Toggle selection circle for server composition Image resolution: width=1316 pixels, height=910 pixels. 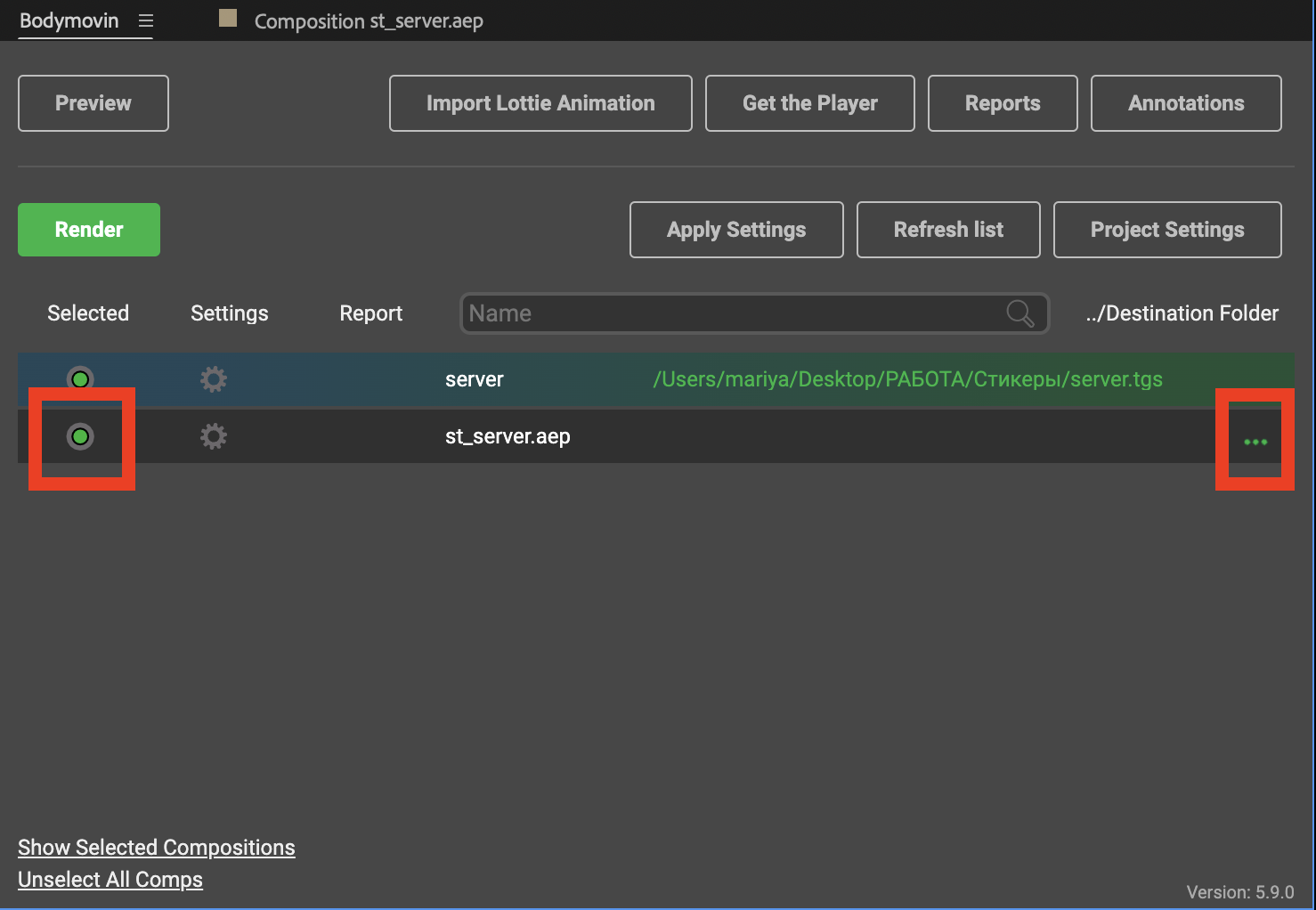click(80, 379)
